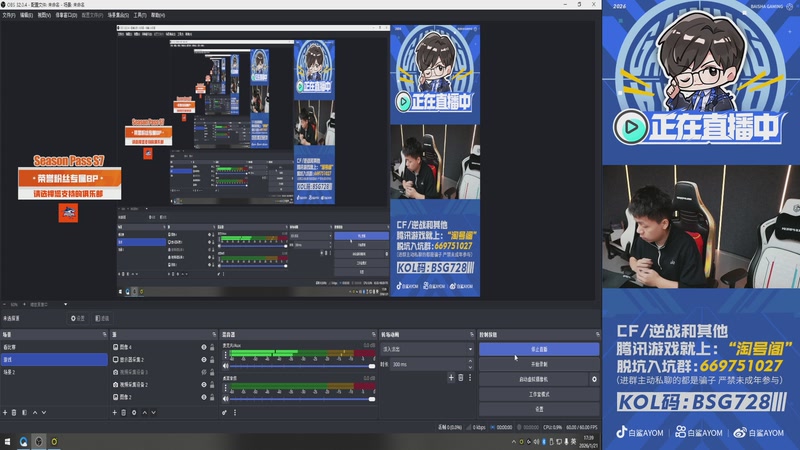The image size is (800, 450).
Task: Open source 滤镜 filters button above docks
Action: (102, 318)
